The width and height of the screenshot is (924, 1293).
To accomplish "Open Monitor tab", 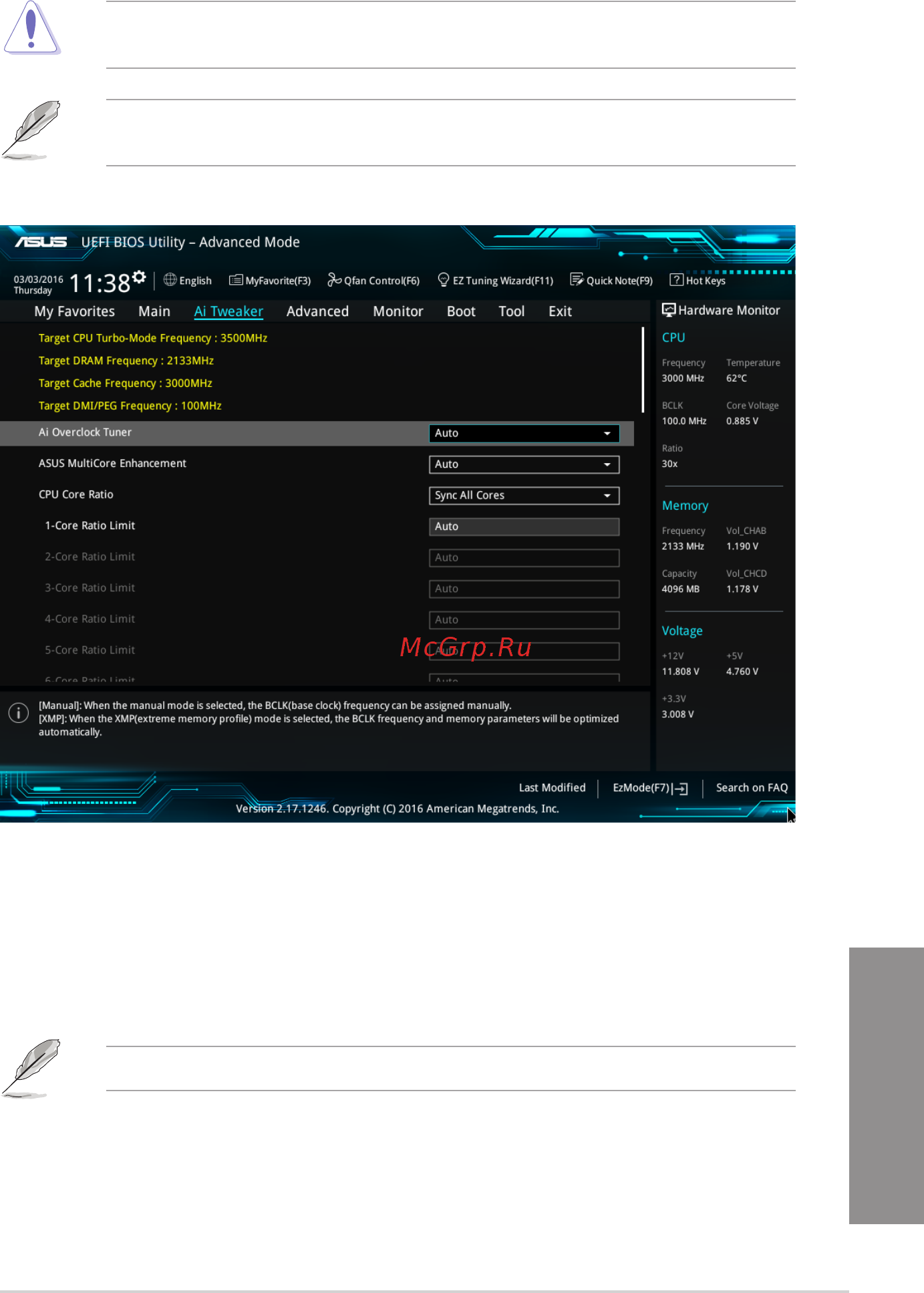I will [398, 311].
